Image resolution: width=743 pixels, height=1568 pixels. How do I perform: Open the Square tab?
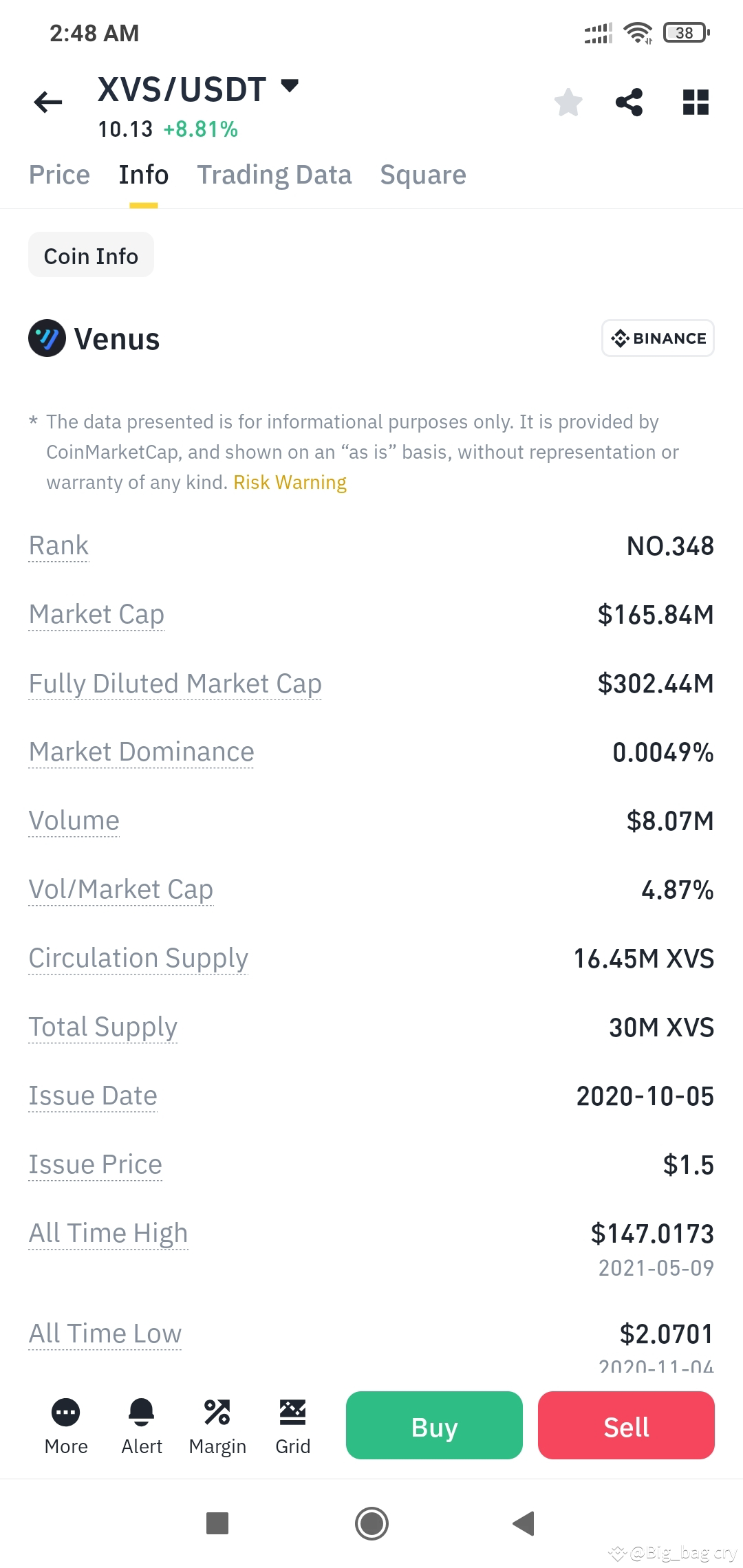pyautogui.click(x=422, y=175)
